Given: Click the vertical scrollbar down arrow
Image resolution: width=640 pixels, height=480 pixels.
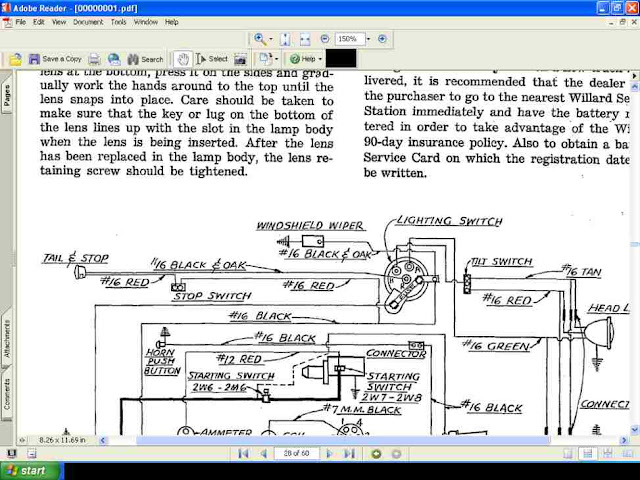Looking at the screenshot, I should coord(635,429).
